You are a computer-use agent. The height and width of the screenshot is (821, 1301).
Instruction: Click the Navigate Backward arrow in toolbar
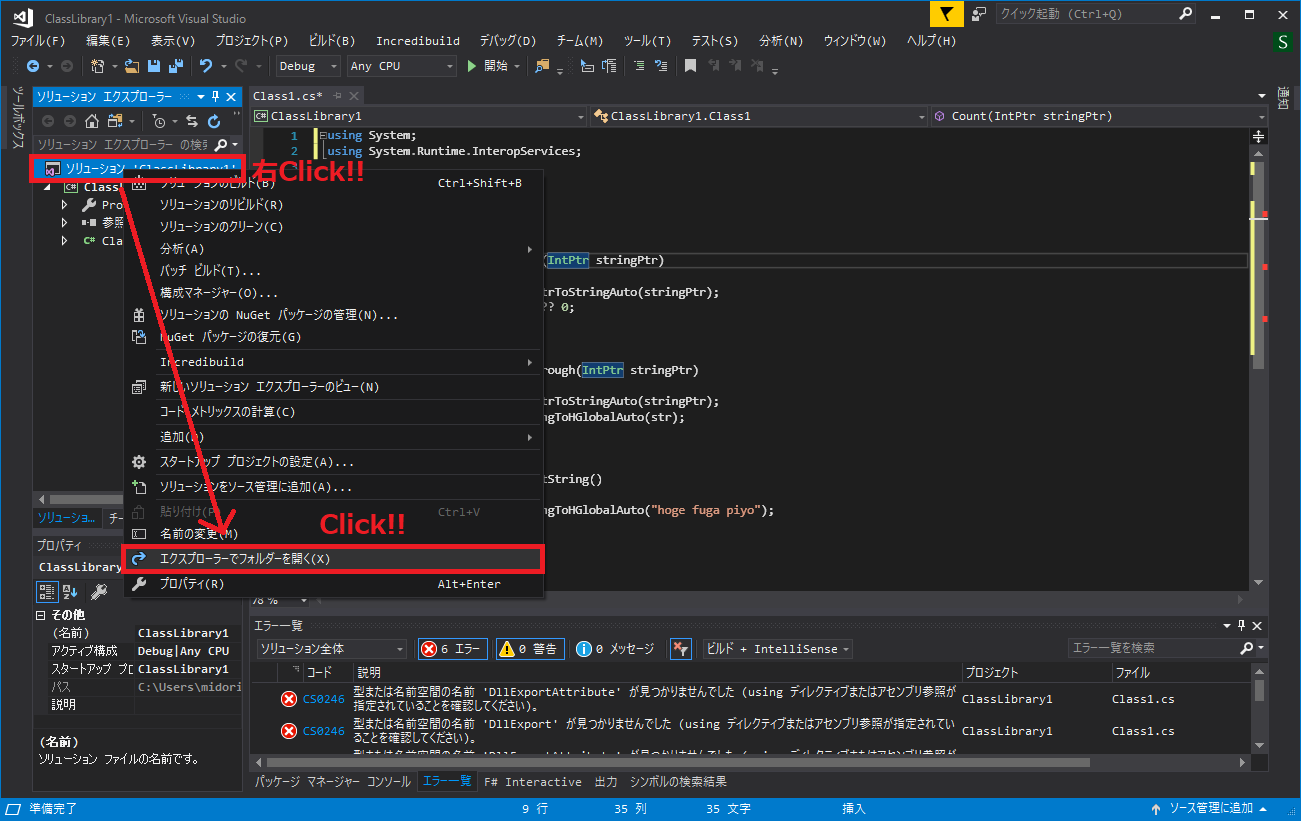pos(33,66)
